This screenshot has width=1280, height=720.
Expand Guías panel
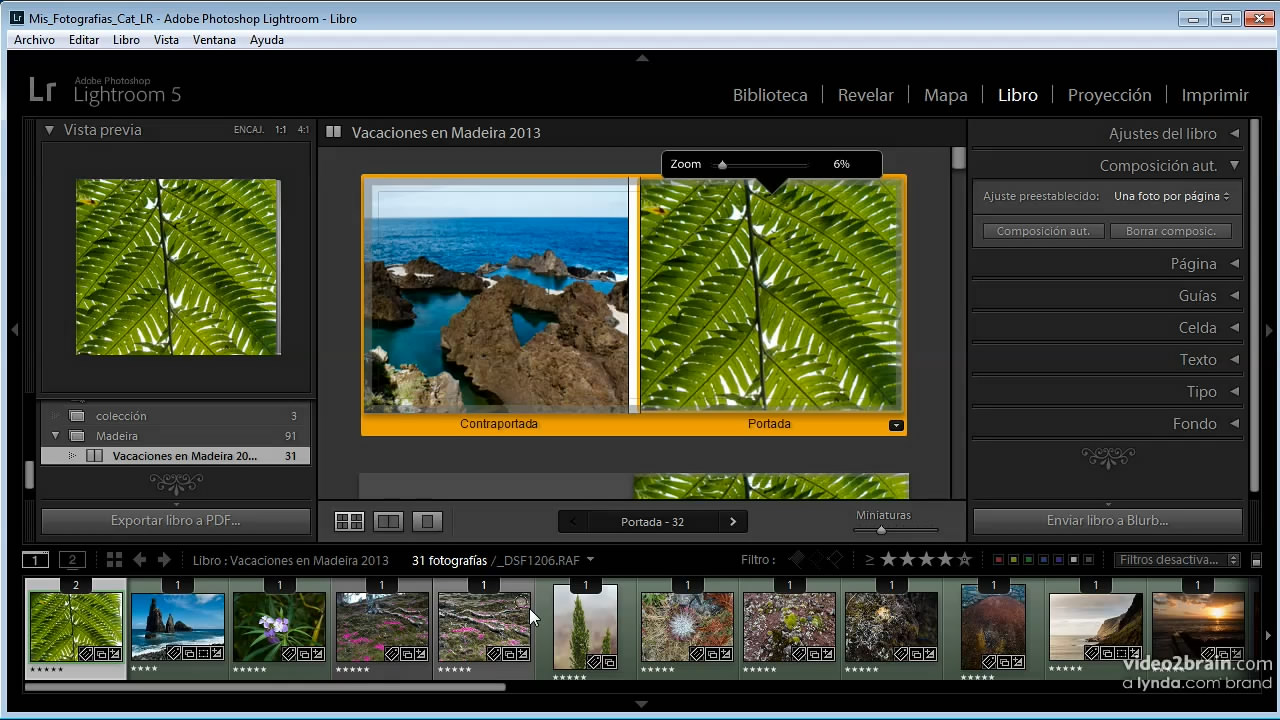[x=1235, y=295]
